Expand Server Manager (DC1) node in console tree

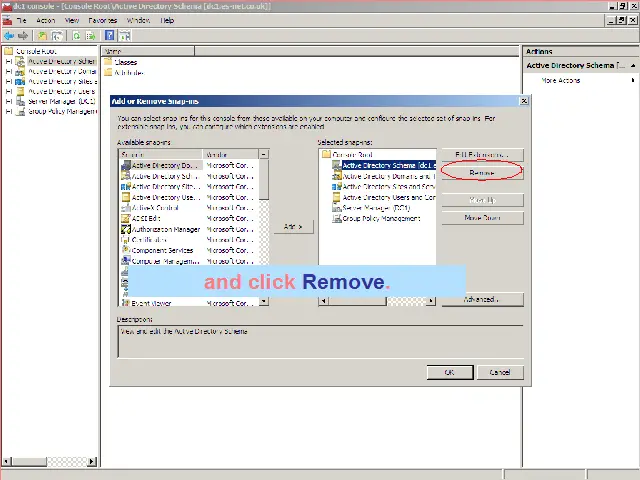9,101
